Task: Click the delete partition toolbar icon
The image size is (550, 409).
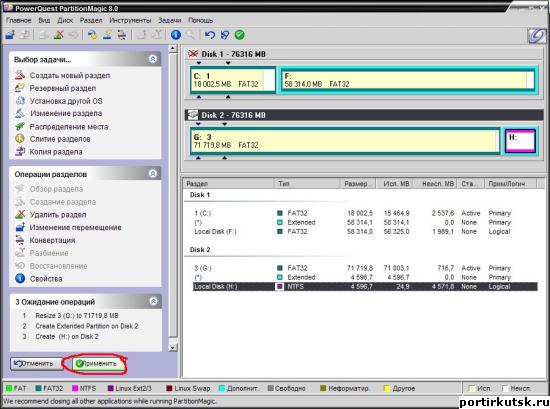Action: tap(59, 35)
